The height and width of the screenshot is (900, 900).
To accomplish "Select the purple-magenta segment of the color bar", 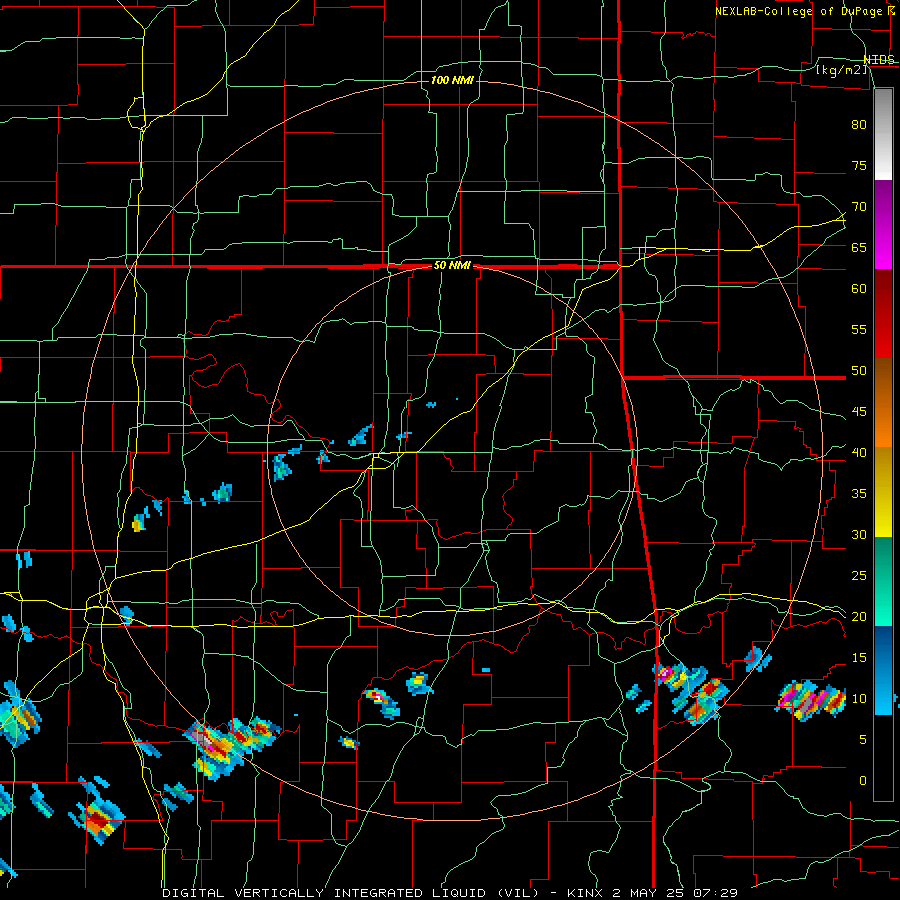I will [883, 225].
